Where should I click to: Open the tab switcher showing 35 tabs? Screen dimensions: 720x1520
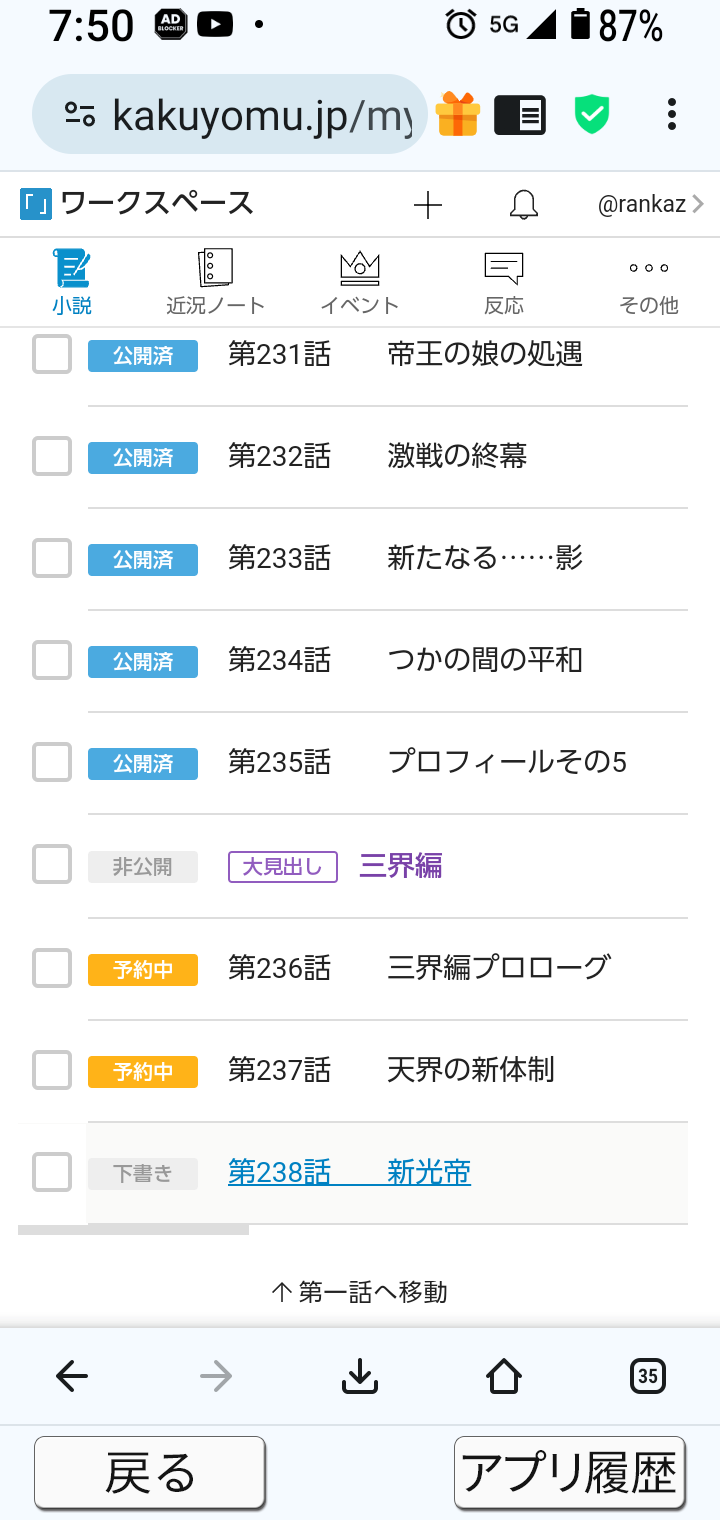pos(648,1377)
